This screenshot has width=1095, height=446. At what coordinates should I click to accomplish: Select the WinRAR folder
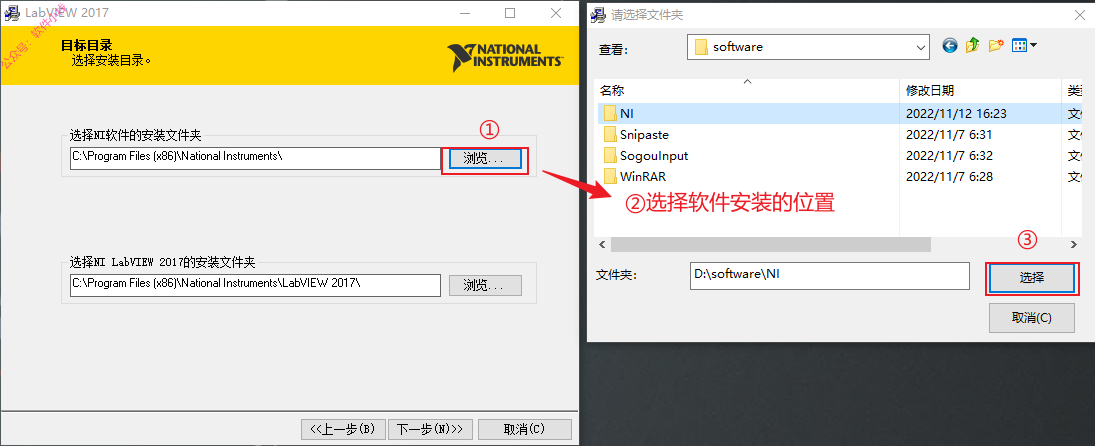(642, 177)
